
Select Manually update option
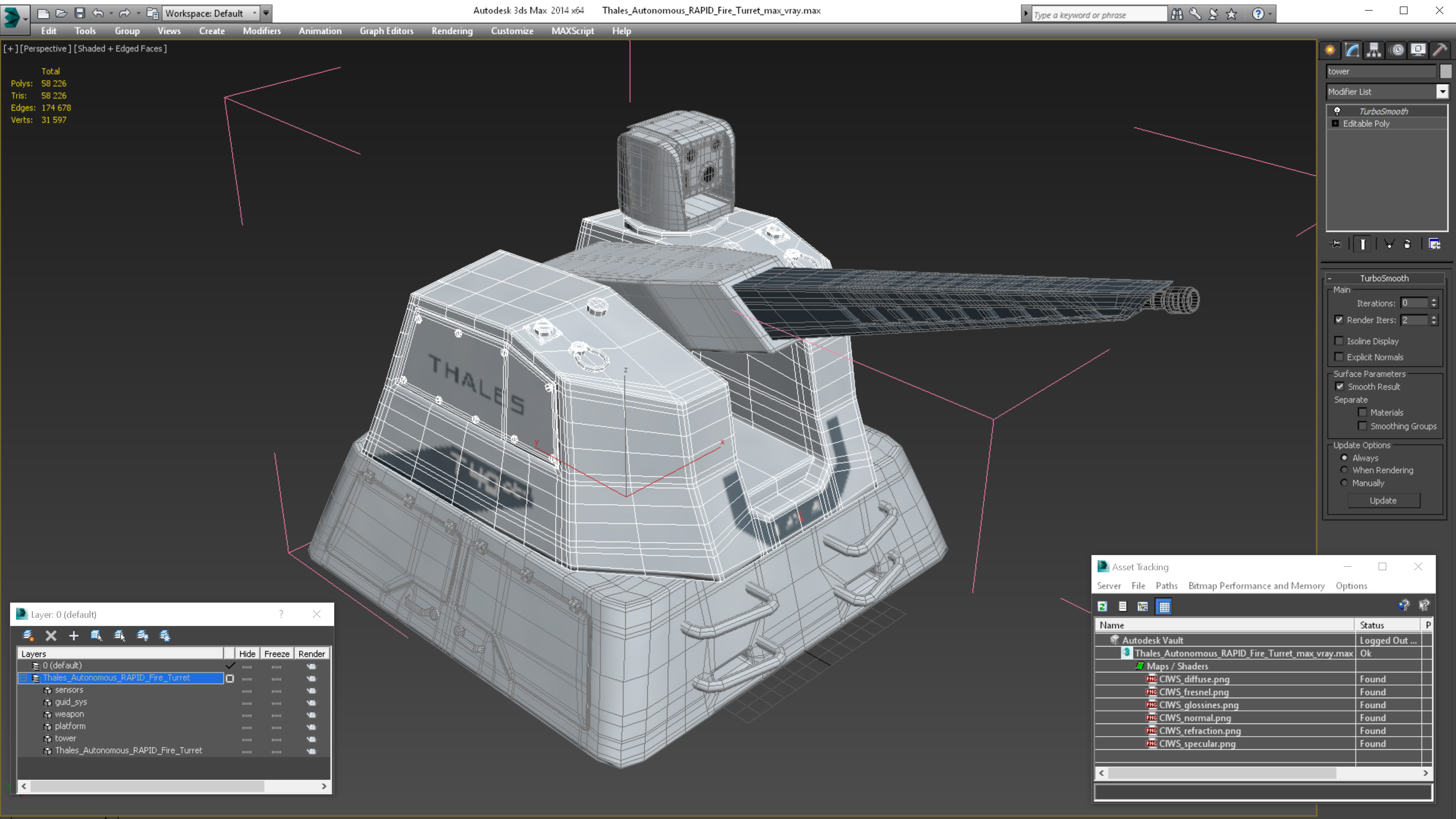click(1345, 483)
